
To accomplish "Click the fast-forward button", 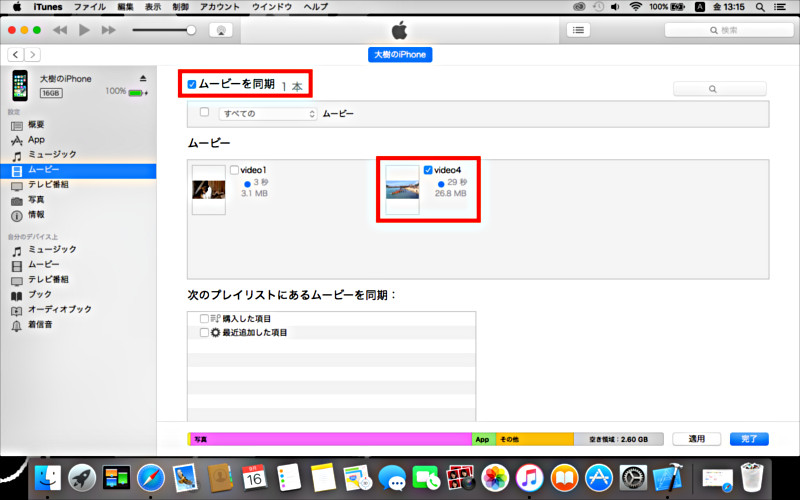I will pos(108,30).
